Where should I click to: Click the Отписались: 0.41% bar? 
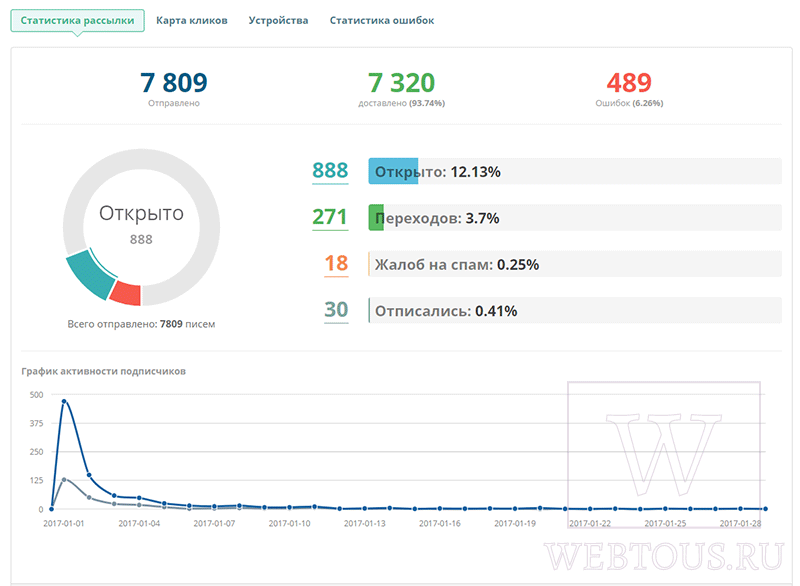pyautogui.click(x=575, y=311)
